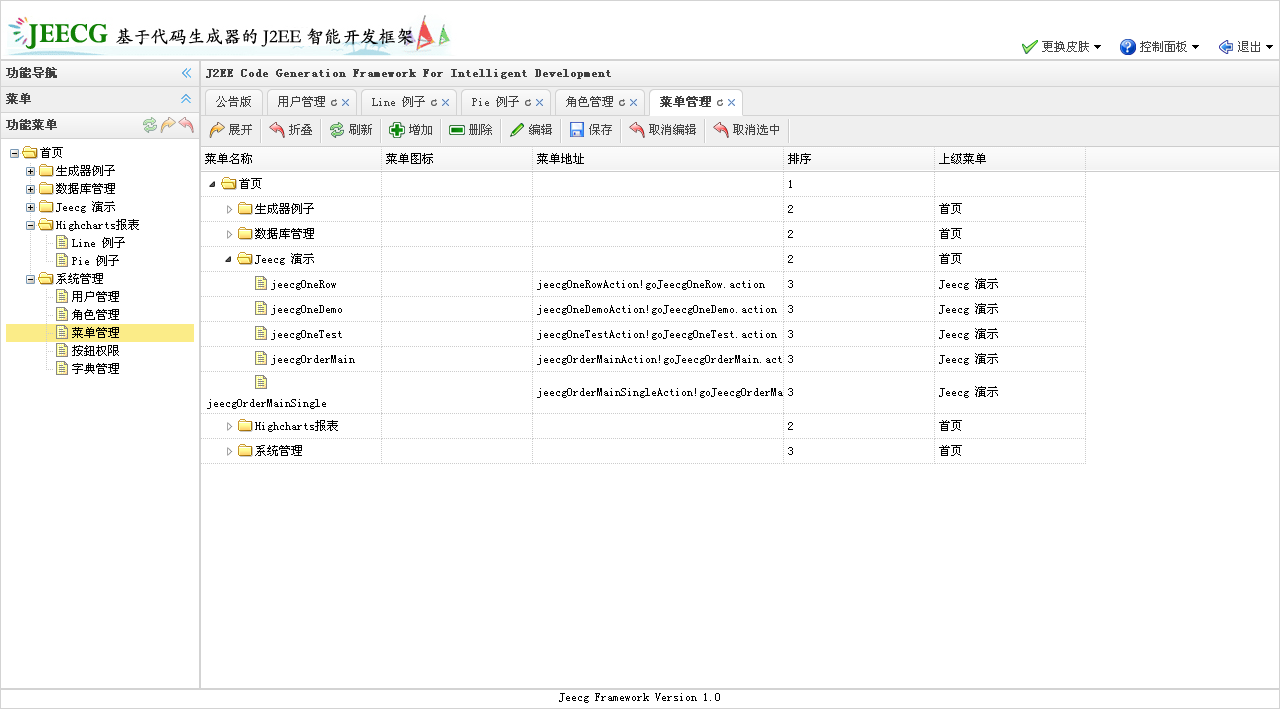This screenshot has height=709, width=1280.
Task: Click the 展开 (expand) toolbar button
Action: click(231, 130)
